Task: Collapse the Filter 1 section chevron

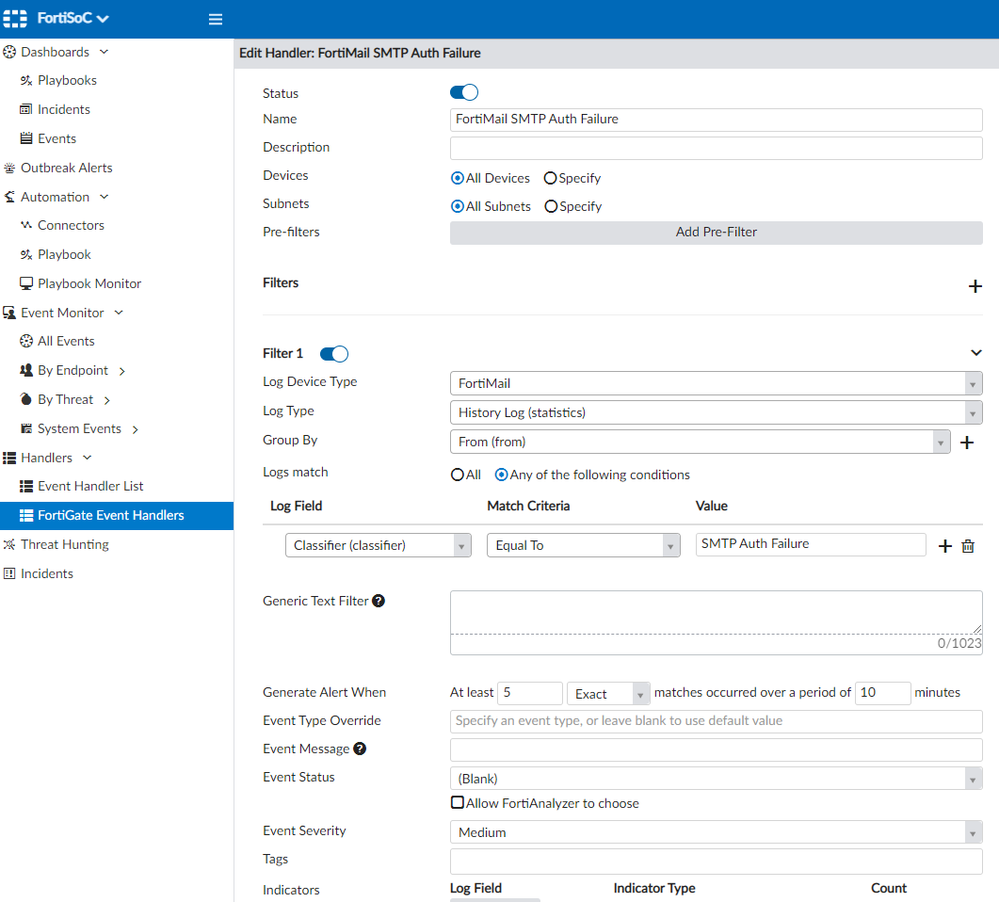Action: click(x=976, y=353)
